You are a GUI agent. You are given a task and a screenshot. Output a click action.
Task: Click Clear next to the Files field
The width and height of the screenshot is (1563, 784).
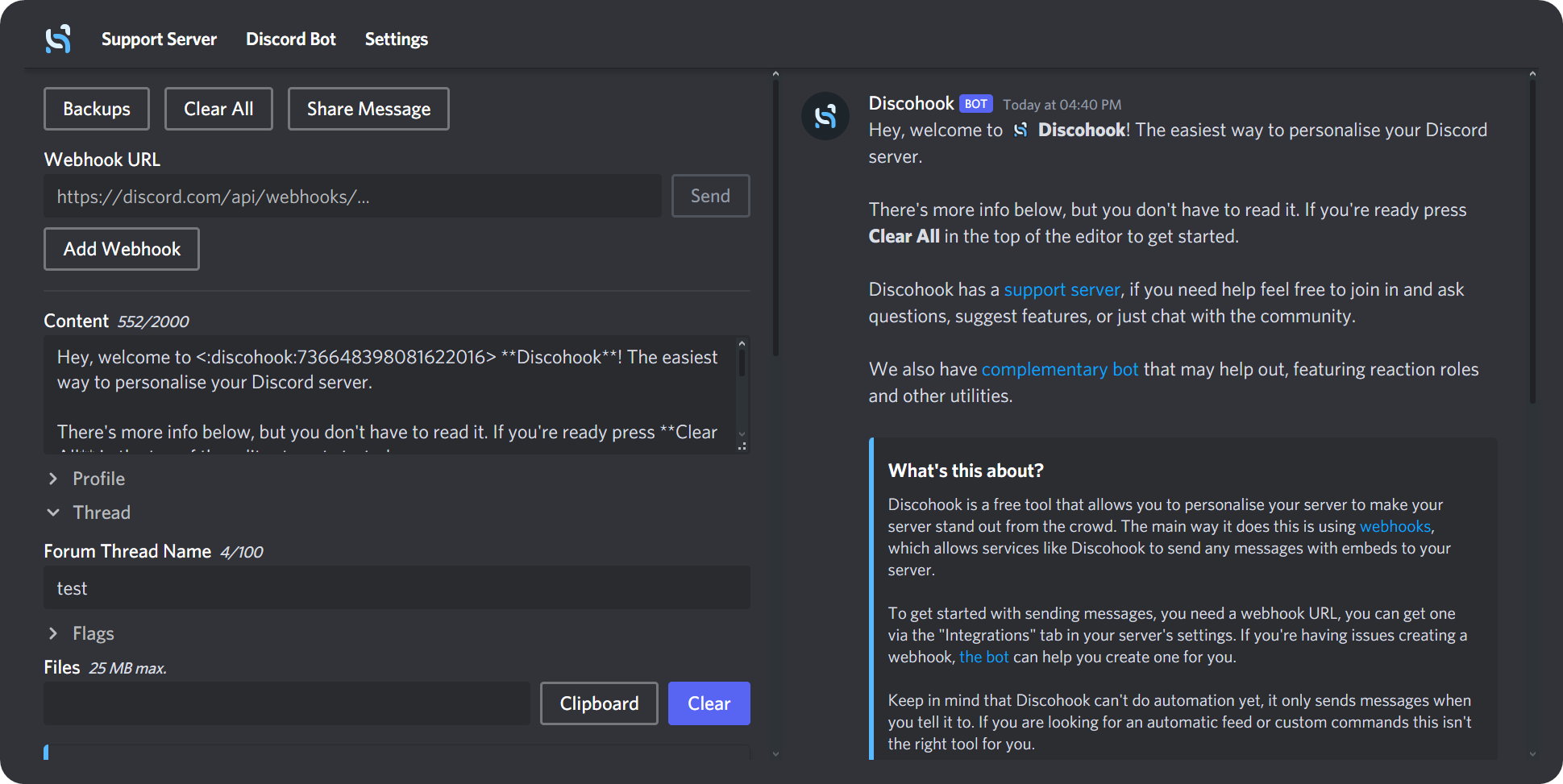pos(709,703)
